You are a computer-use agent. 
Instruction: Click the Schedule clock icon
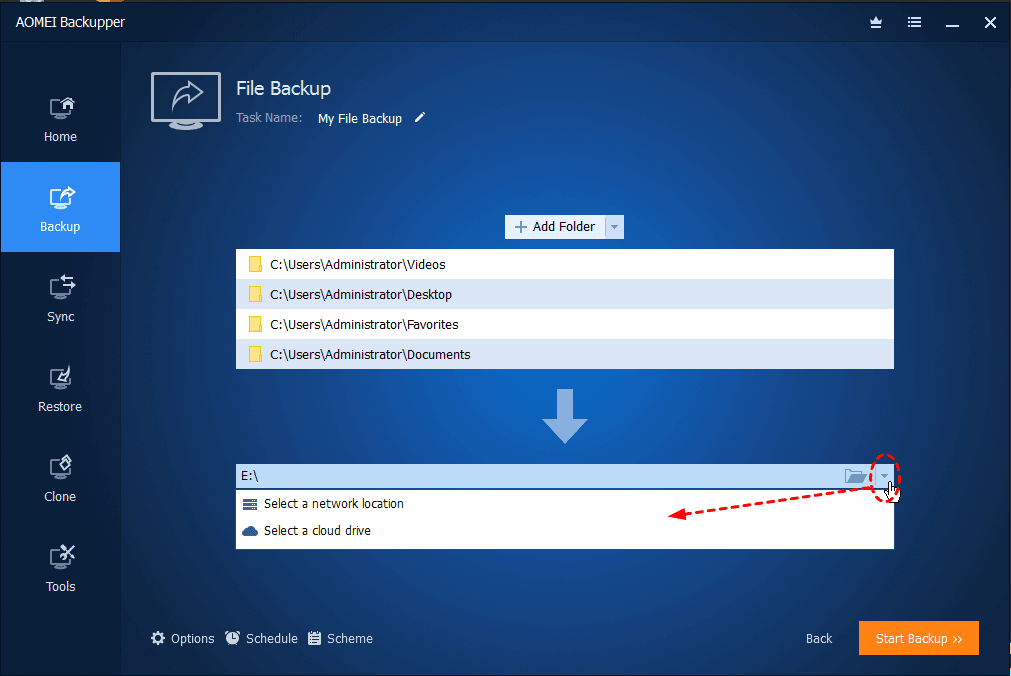(x=232, y=638)
